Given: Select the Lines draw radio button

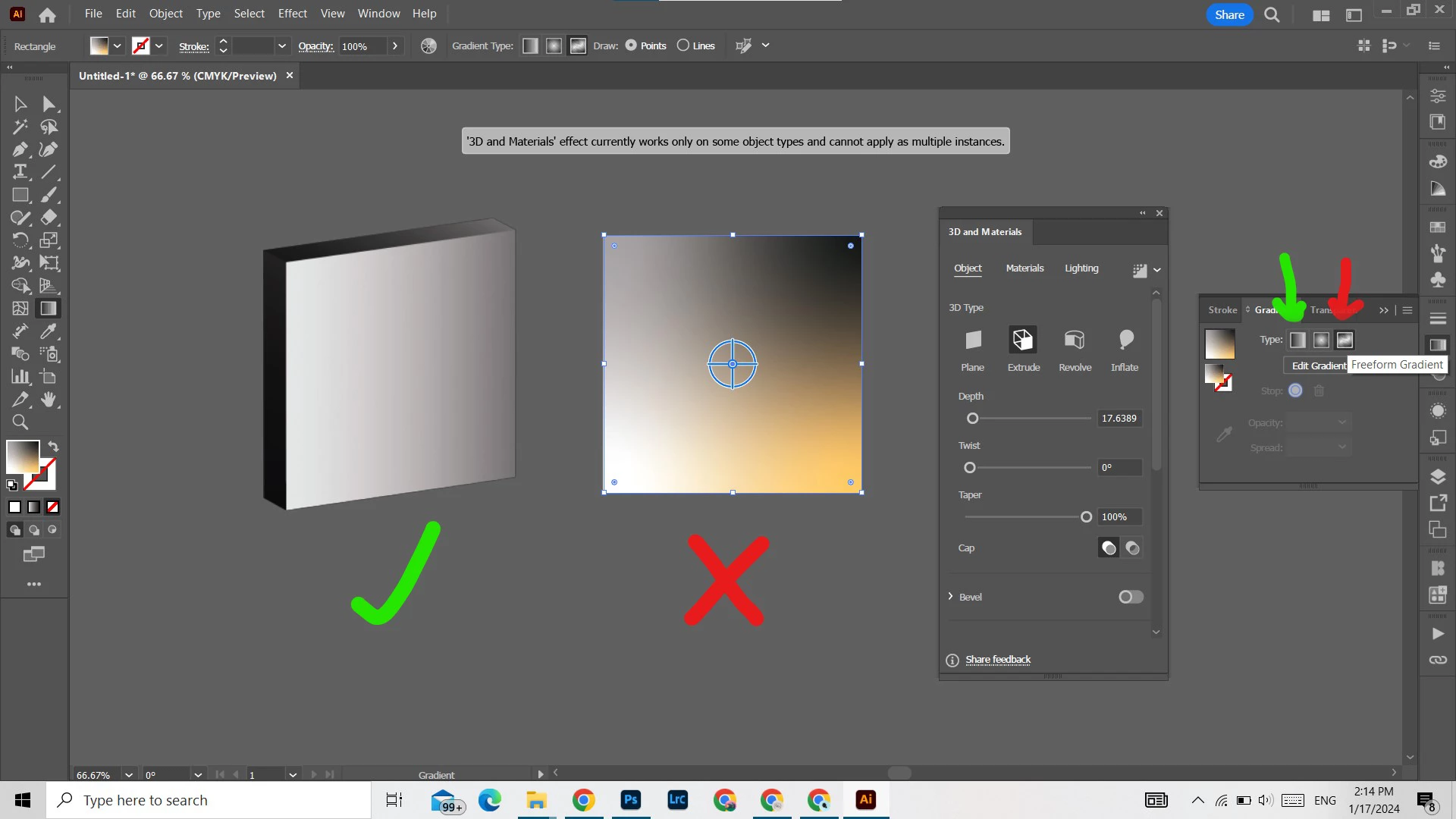Looking at the screenshot, I should click(683, 45).
